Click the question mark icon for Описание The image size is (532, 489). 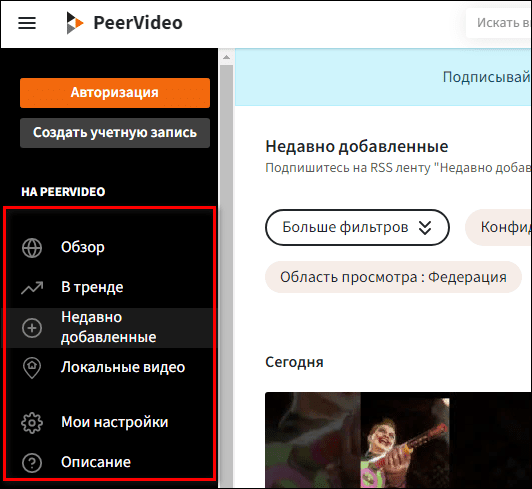[x=32, y=463]
